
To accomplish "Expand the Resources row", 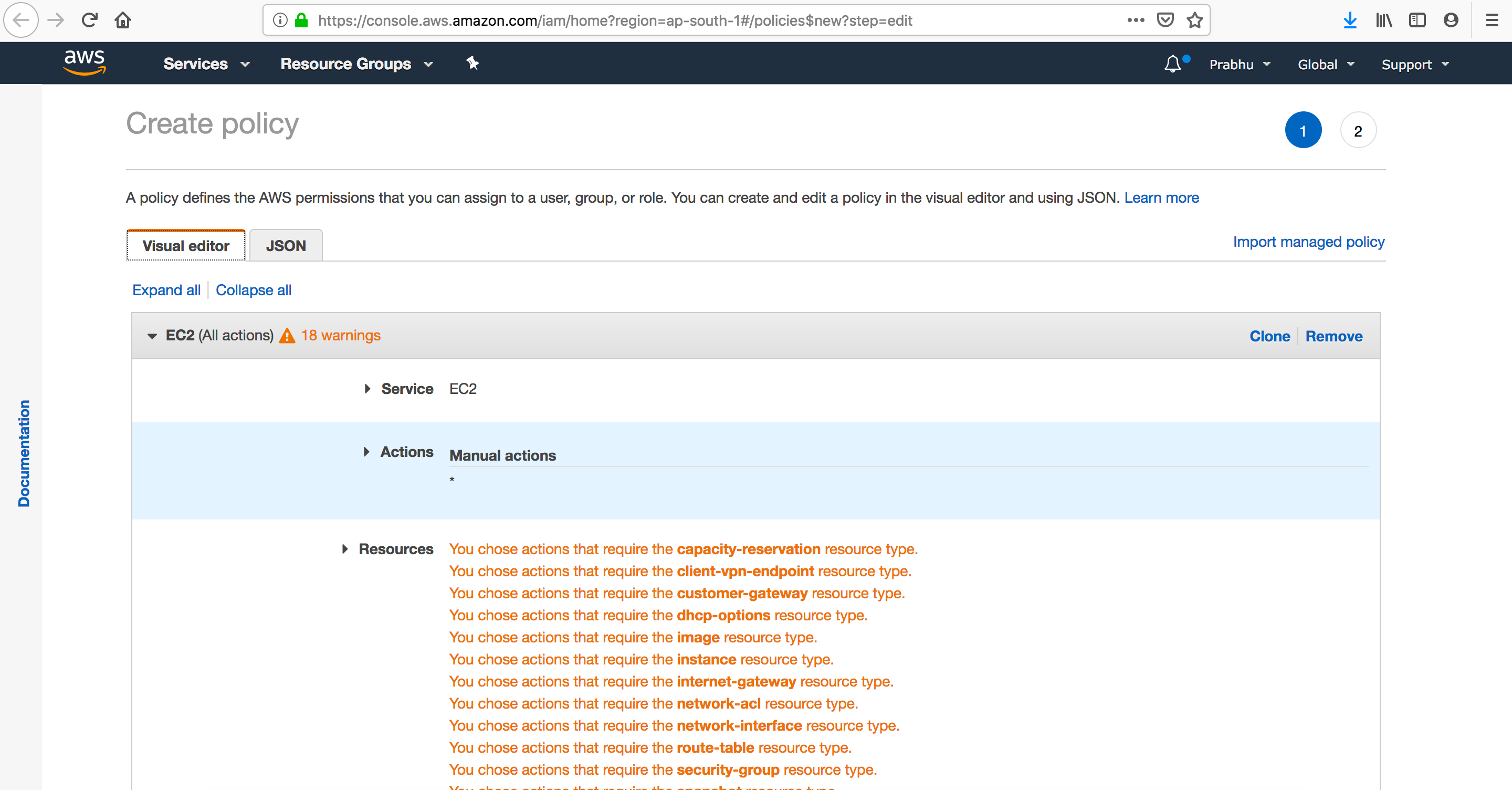I will click(345, 549).
